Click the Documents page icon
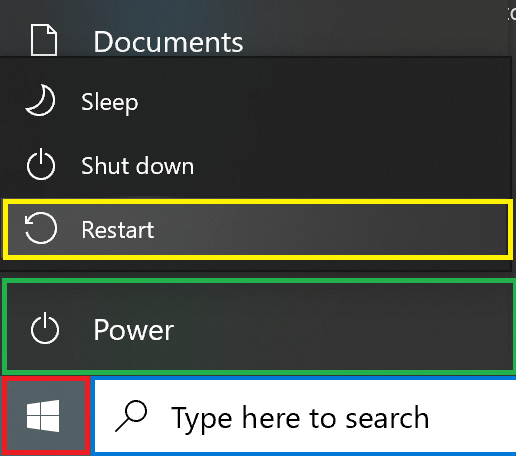516x456 pixels. coord(44,40)
